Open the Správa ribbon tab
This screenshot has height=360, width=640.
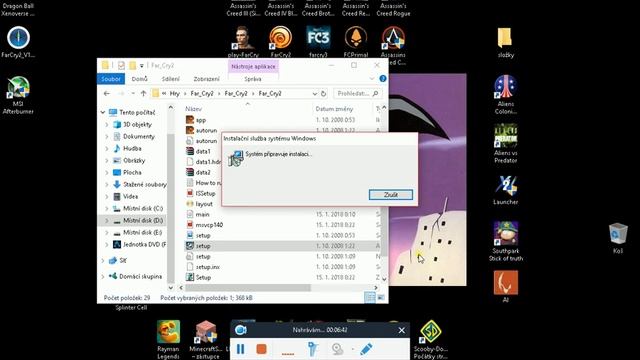pyautogui.click(x=253, y=79)
